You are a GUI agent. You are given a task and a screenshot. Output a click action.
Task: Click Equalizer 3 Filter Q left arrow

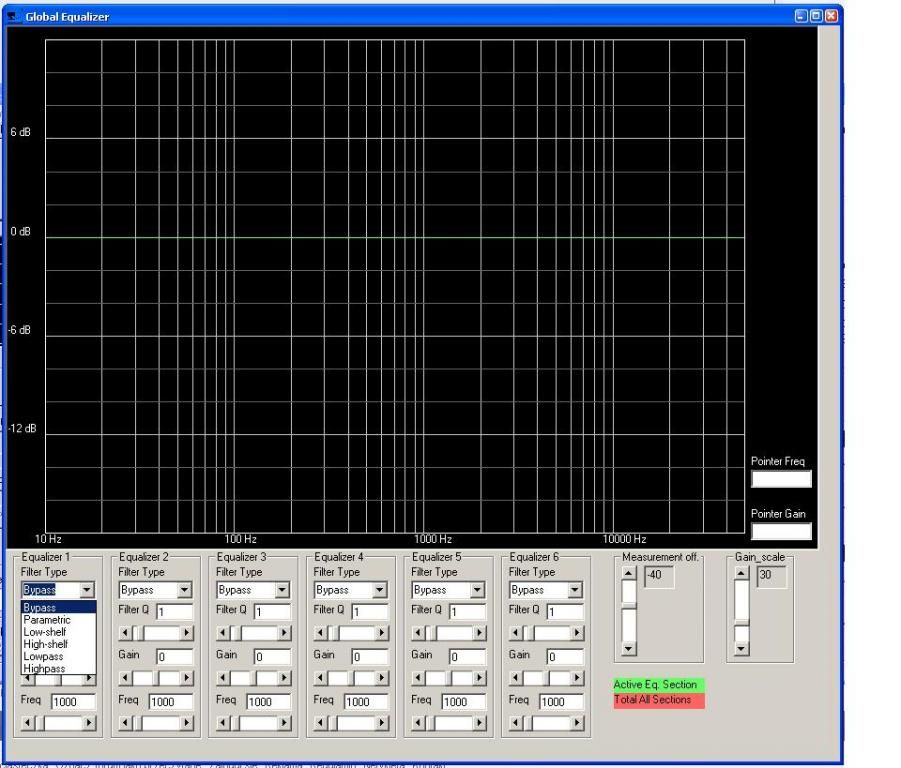[x=223, y=633]
